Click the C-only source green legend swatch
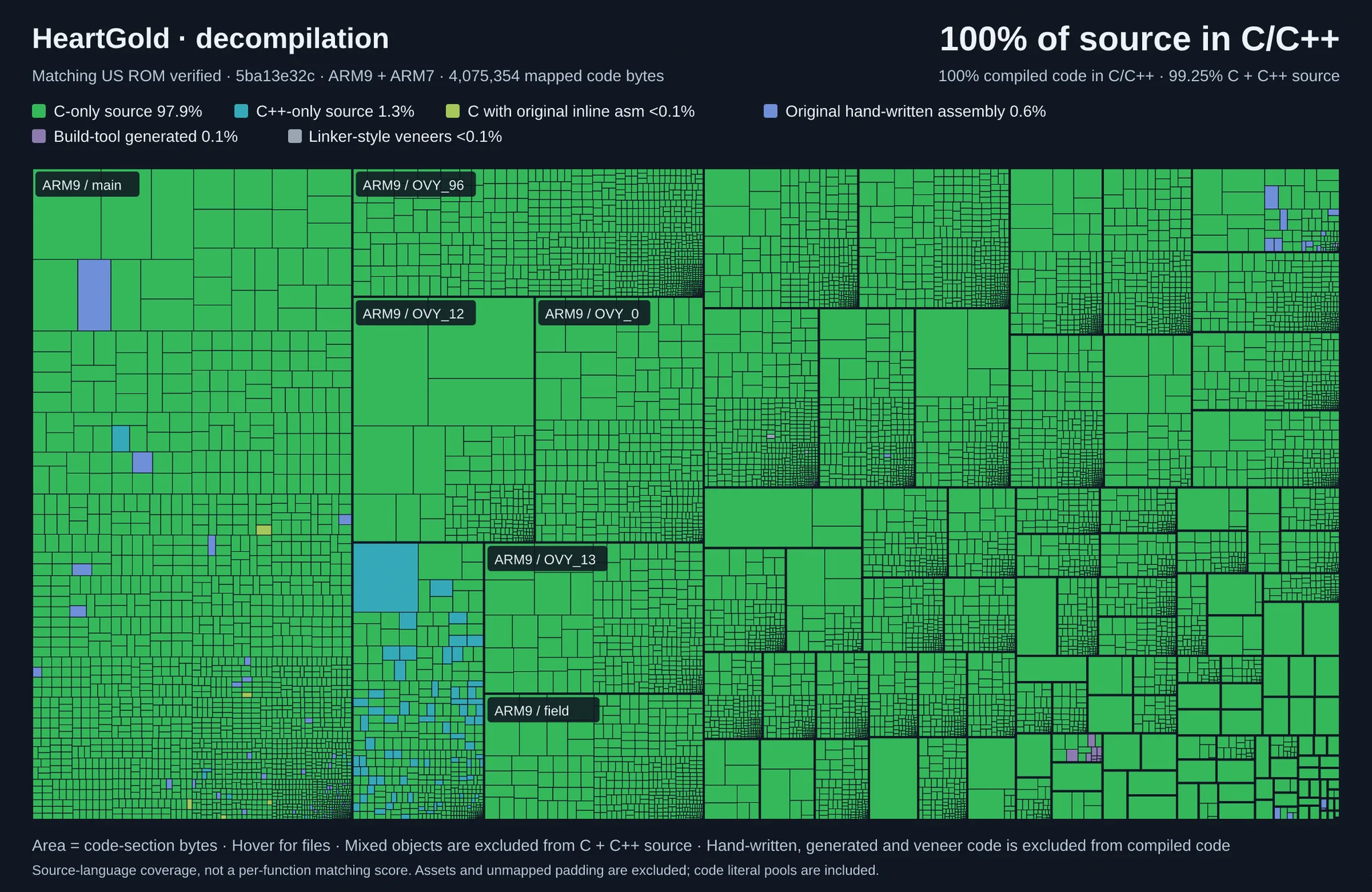Viewport: 1372px width, 892px height. coord(39,111)
